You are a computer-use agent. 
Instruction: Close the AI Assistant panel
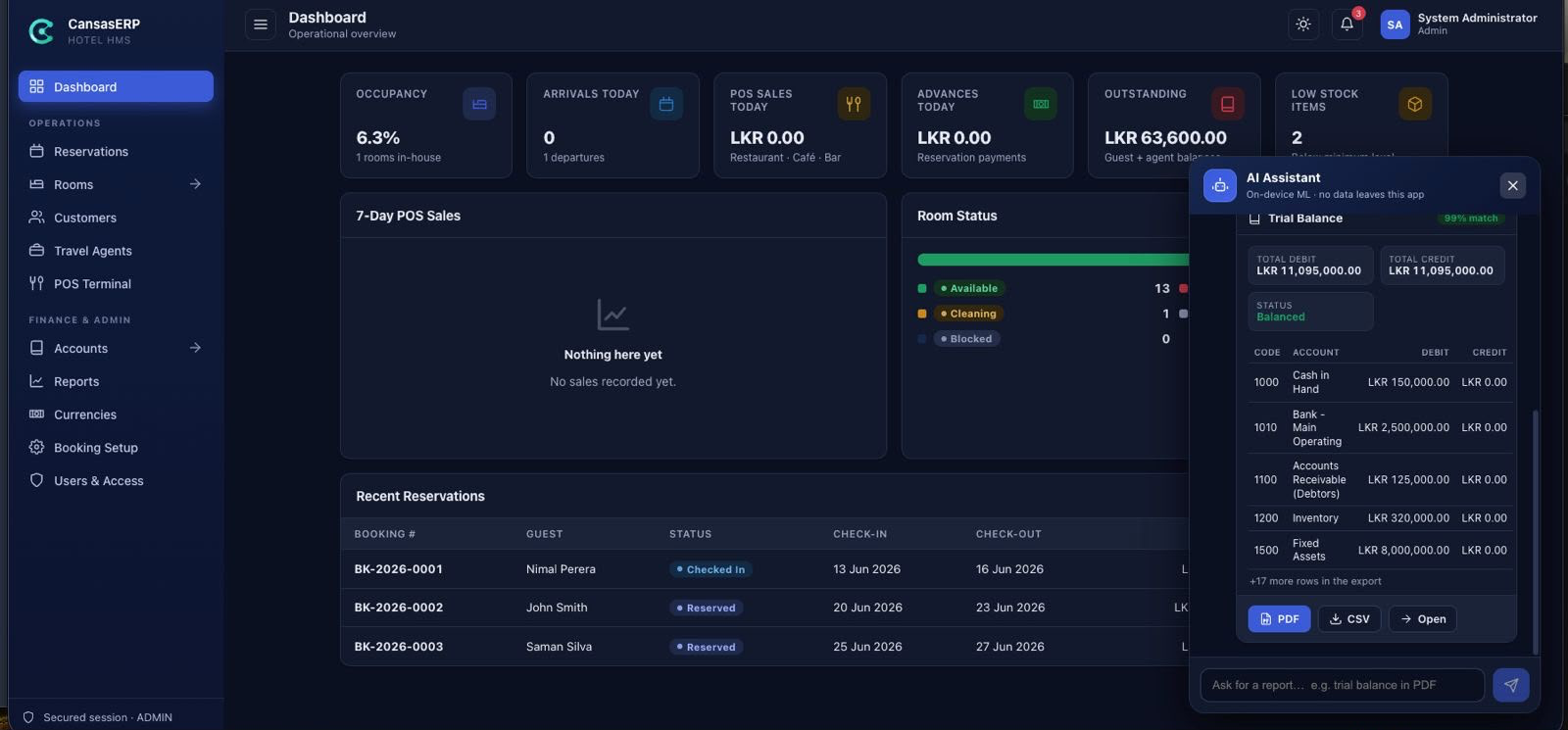click(x=1512, y=185)
